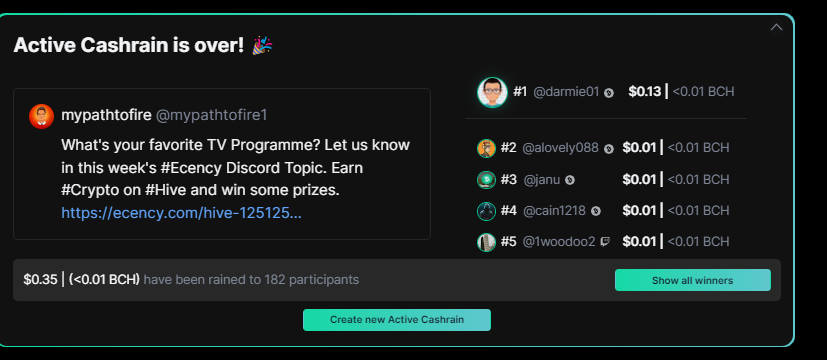The height and width of the screenshot is (360, 827).
Task: Open the ecency.com/hive-125125 link
Action: click(x=181, y=213)
